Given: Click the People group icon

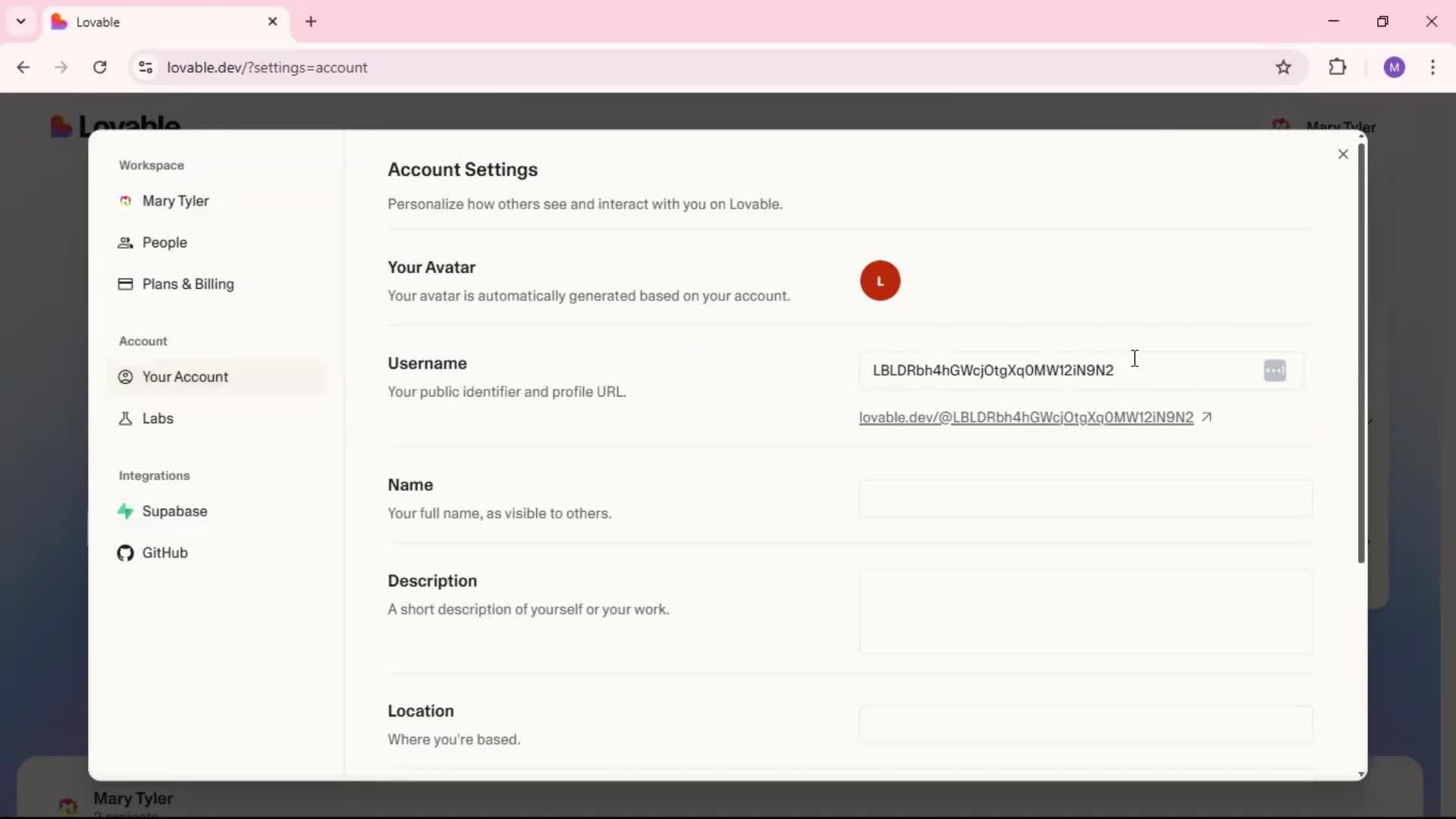Looking at the screenshot, I should [x=125, y=243].
